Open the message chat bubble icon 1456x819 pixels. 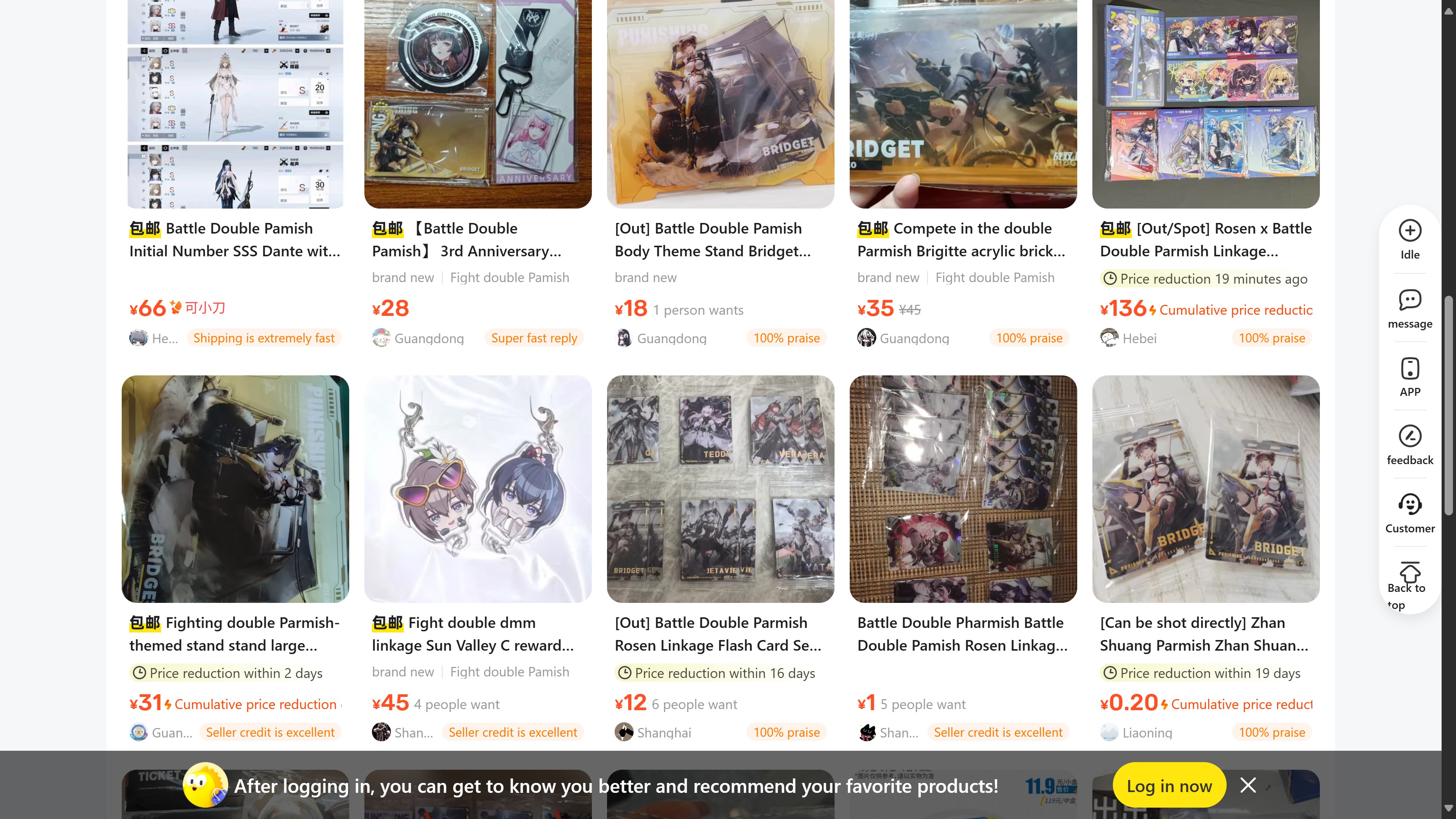pos(1410,300)
